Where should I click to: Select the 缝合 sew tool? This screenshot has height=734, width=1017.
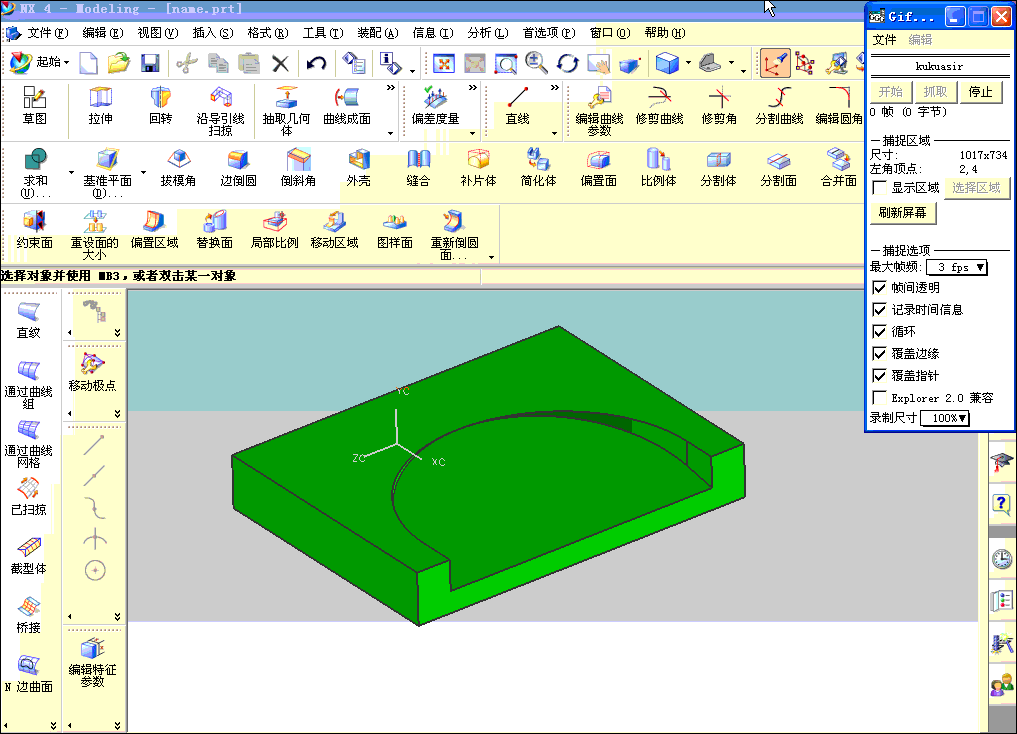(418, 167)
